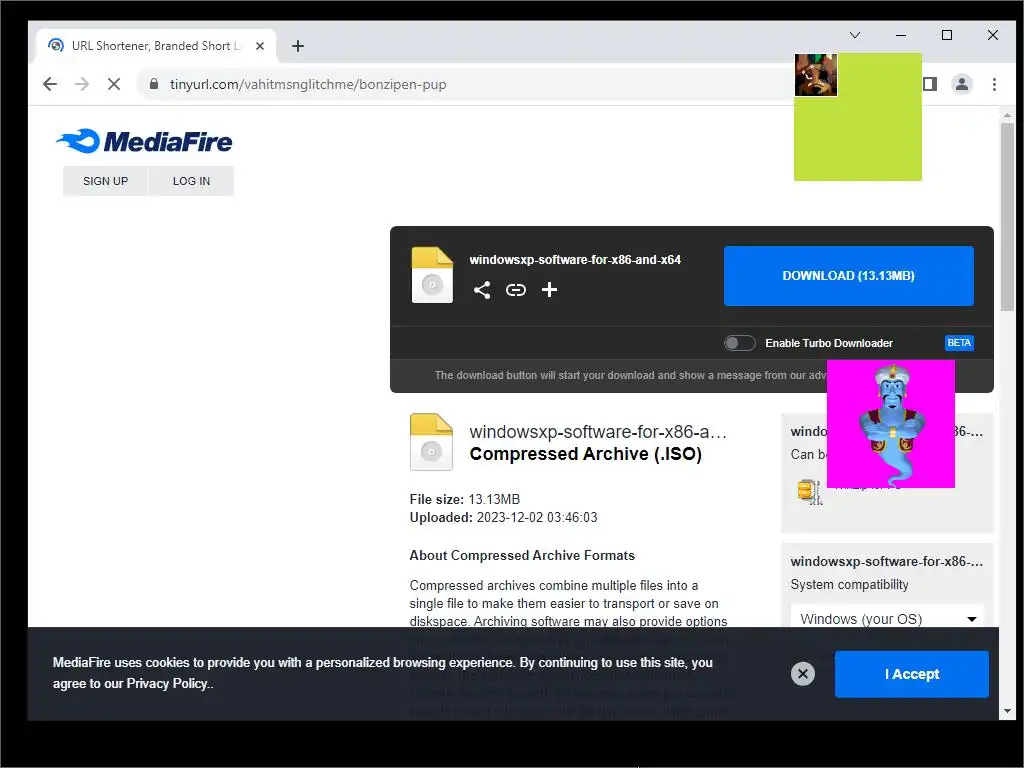Maximize the Chrome window
The height and width of the screenshot is (768, 1024).
pos(947,35)
